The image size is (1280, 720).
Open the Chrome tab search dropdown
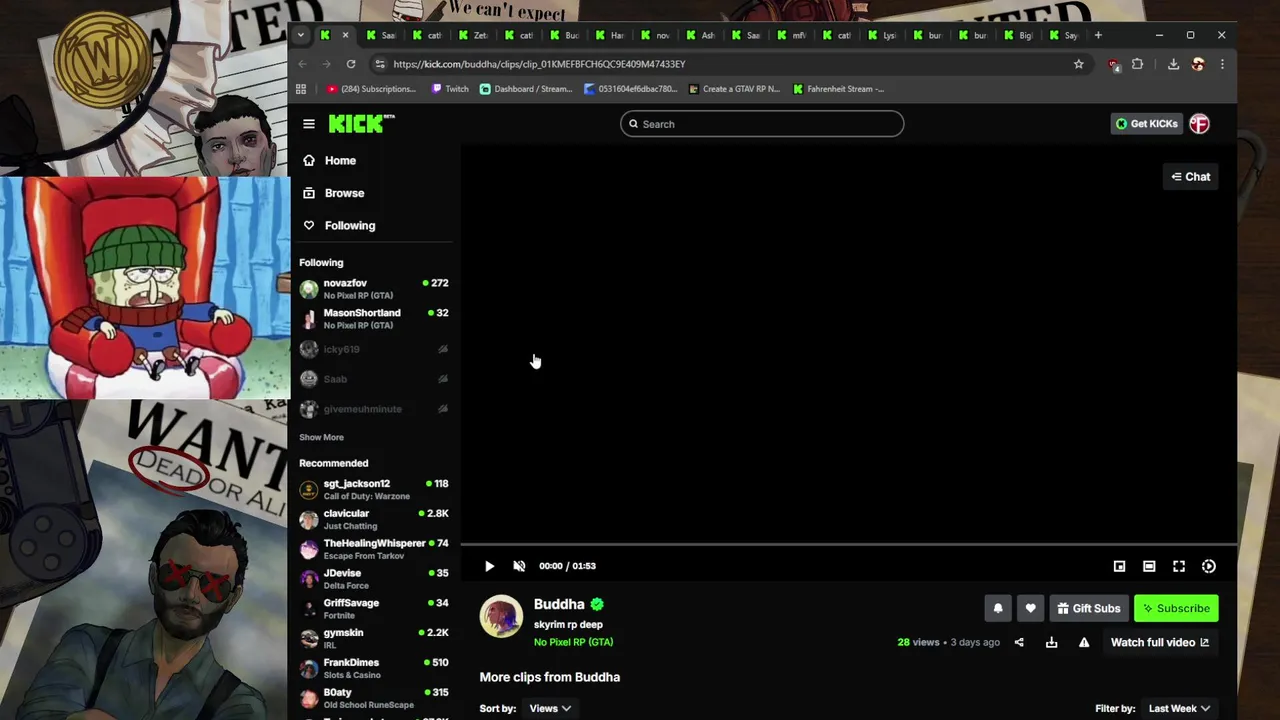[x=300, y=35]
